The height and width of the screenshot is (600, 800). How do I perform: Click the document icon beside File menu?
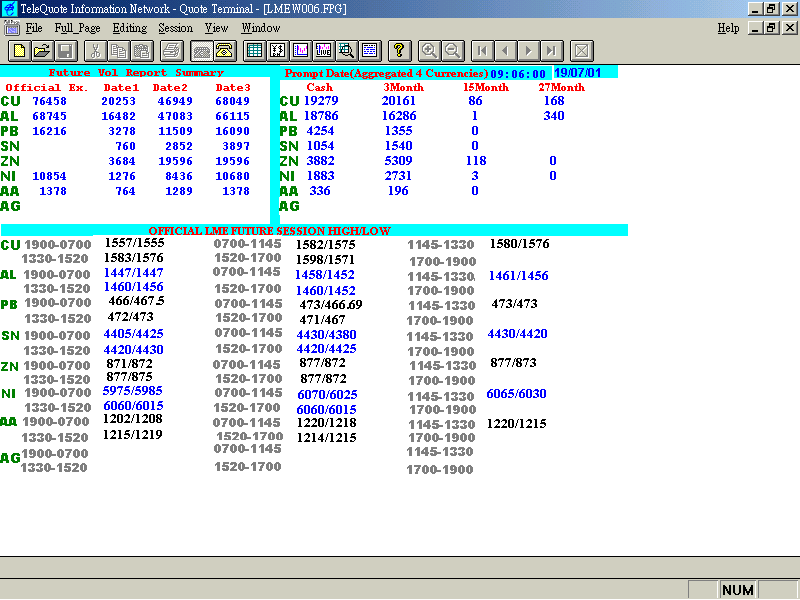click(x=12, y=28)
